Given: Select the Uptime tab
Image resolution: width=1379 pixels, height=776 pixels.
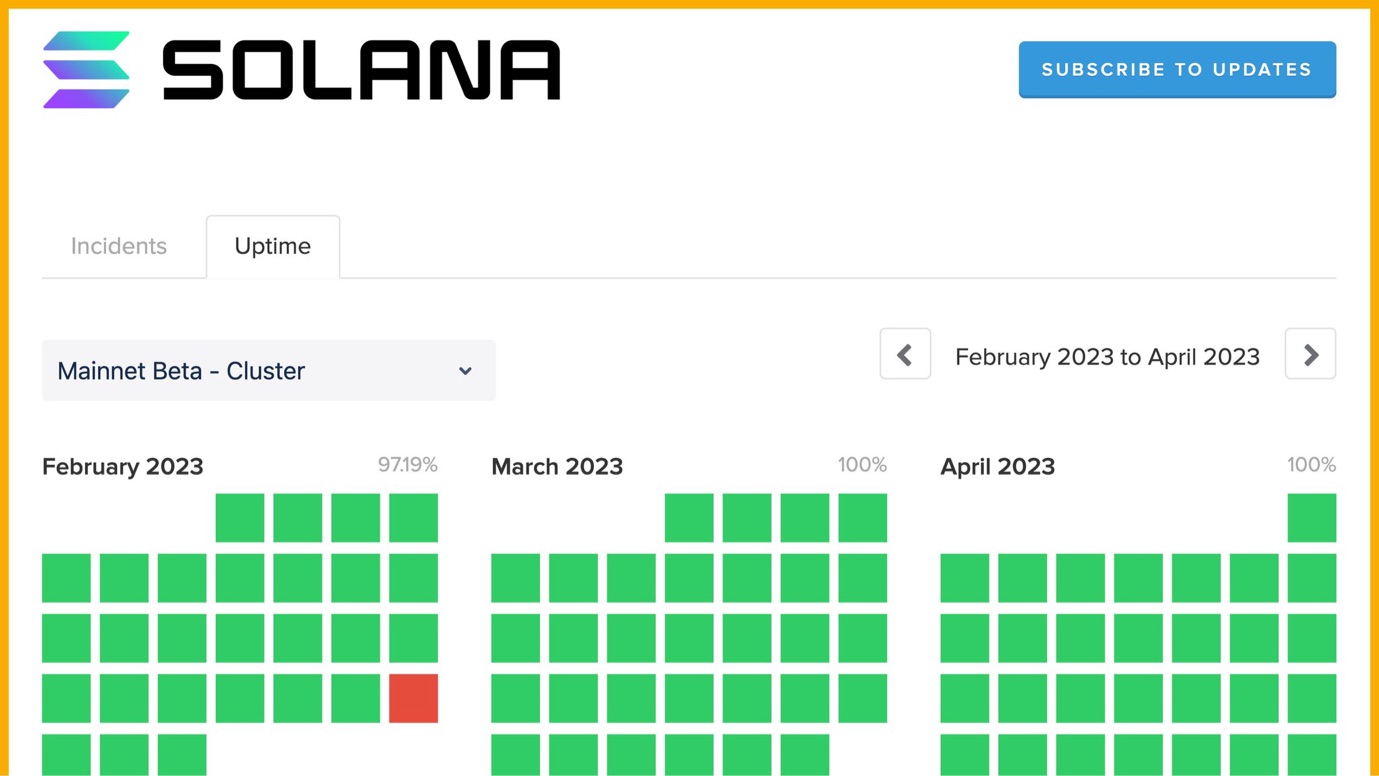Looking at the screenshot, I should (x=272, y=246).
